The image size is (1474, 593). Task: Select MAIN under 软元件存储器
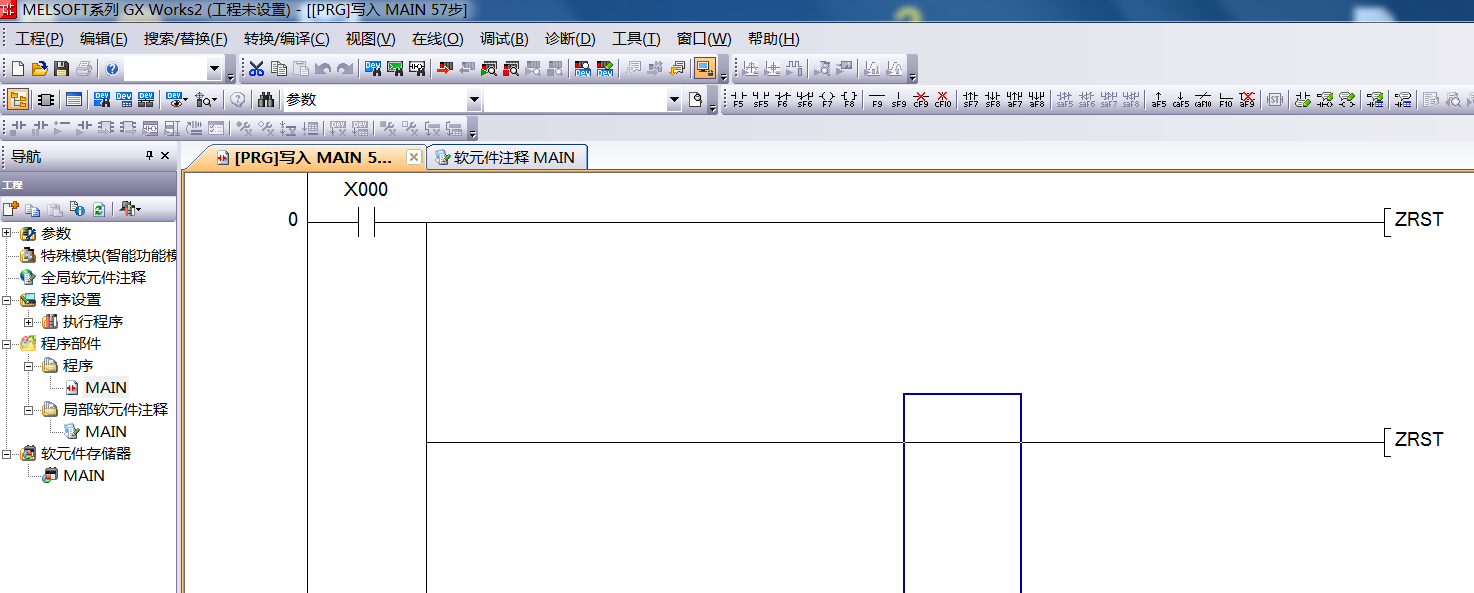[x=83, y=476]
